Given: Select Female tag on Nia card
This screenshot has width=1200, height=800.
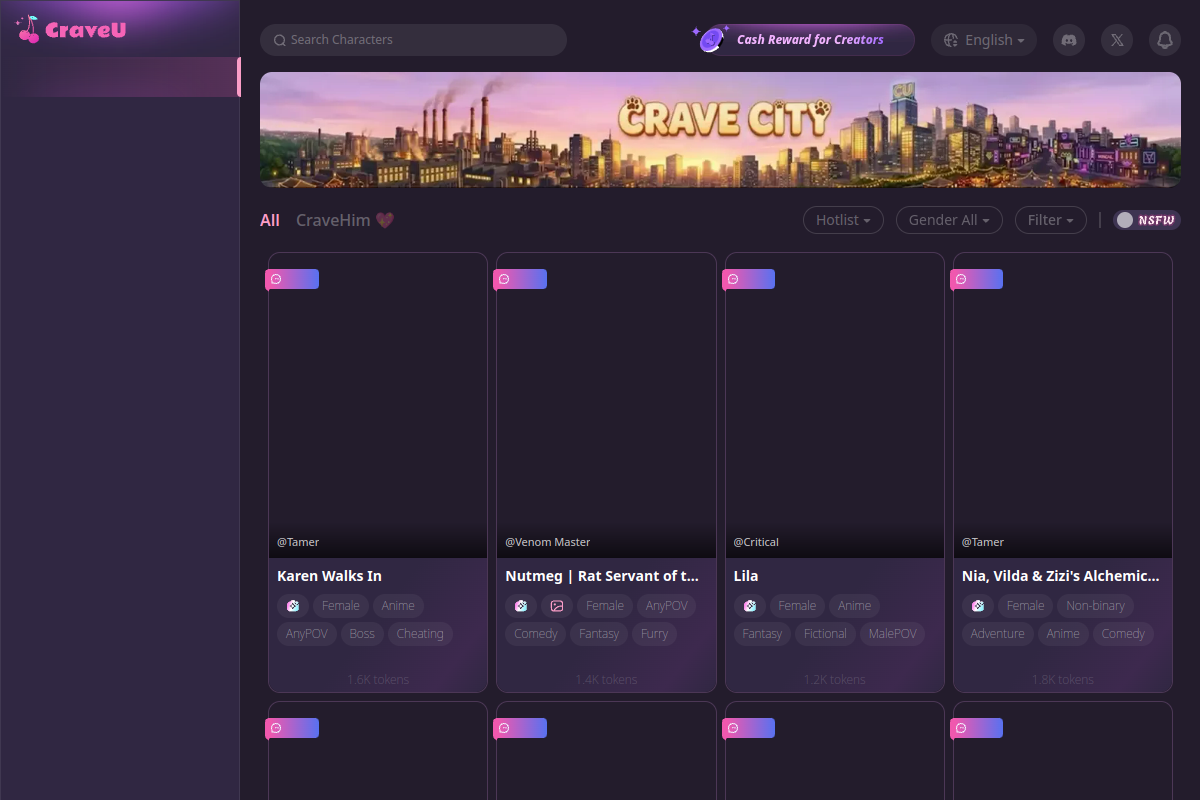Looking at the screenshot, I should pyautogui.click(x=1025, y=606).
